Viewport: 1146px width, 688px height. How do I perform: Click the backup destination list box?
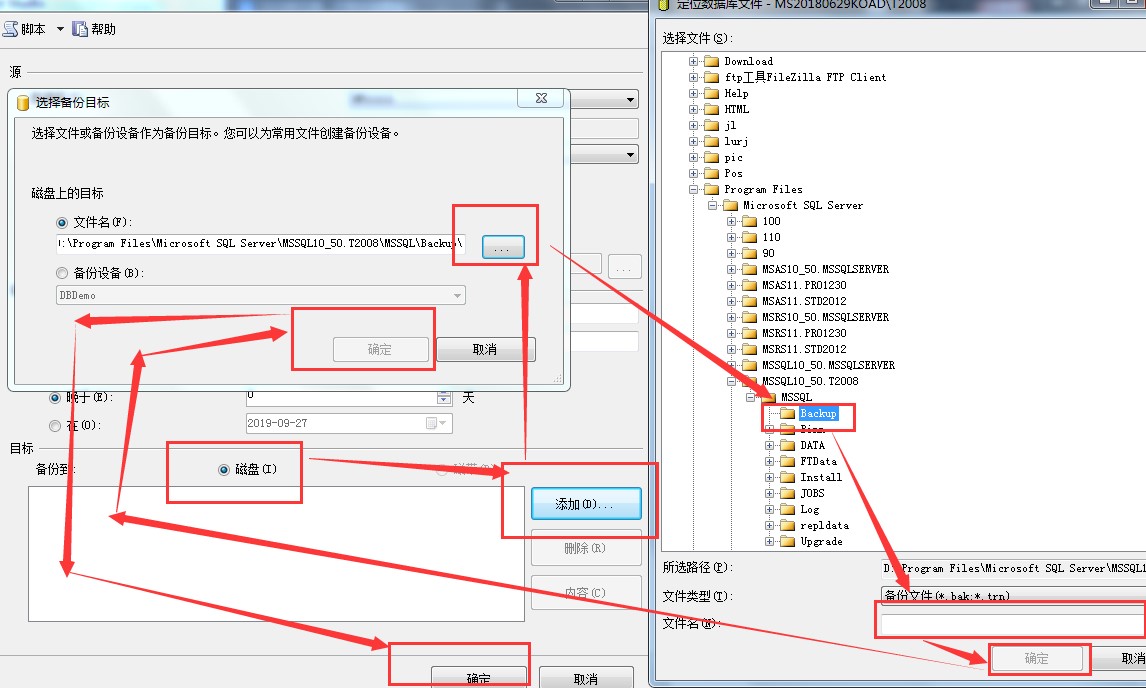click(x=276, y=554)
